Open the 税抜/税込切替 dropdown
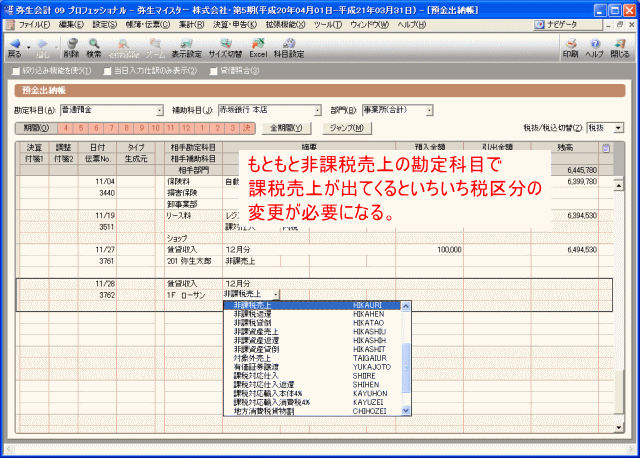640x458 pixels. click(x=618, y=128)
